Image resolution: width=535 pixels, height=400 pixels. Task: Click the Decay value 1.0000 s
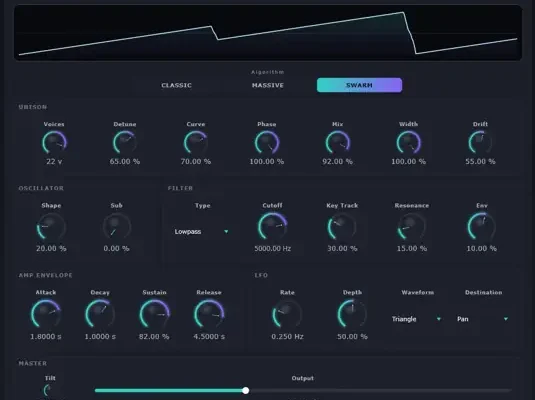click(100, 337)
